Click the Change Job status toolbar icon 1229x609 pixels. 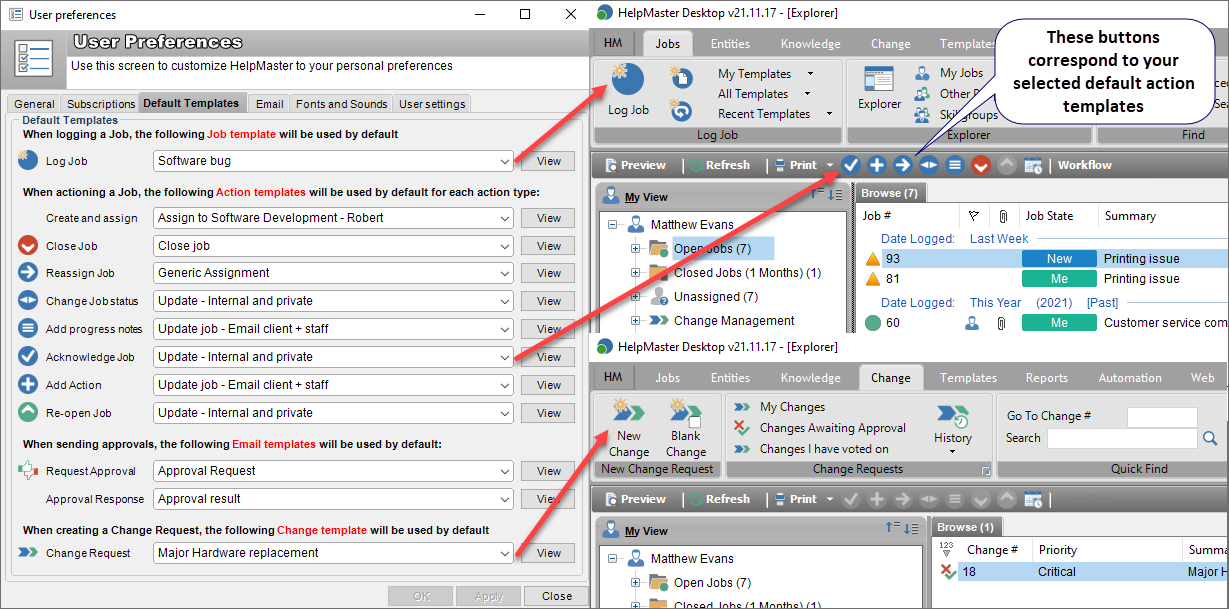click(x=929, y=165)
